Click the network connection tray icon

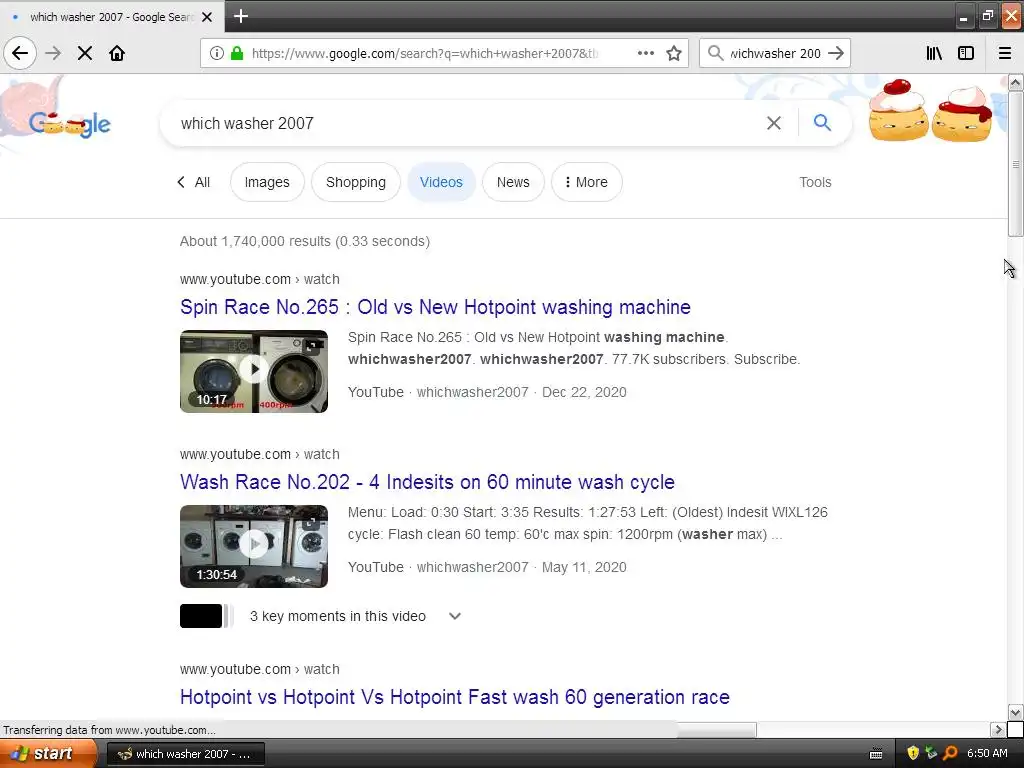coord(931,753)
